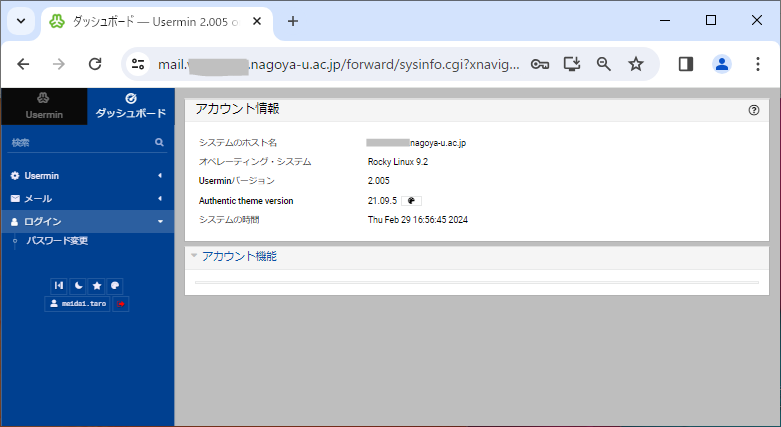Open favorites with the star icon
This screenshot has width=781, height=427.
[97, 286]
